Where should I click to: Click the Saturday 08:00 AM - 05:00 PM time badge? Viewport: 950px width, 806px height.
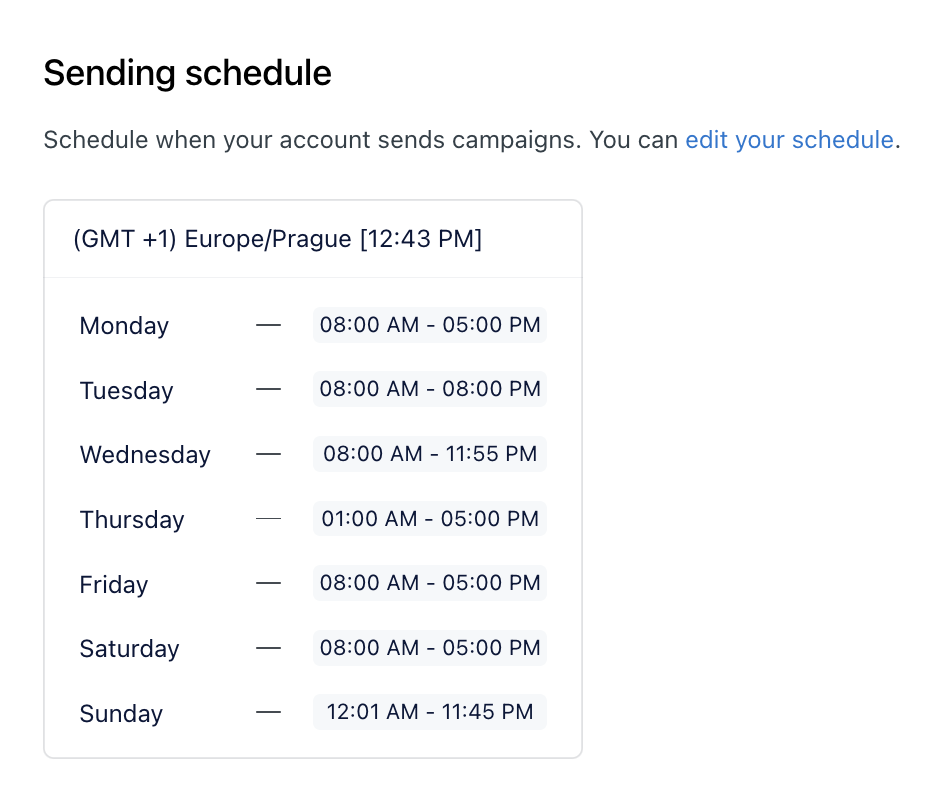coord(430,648)
